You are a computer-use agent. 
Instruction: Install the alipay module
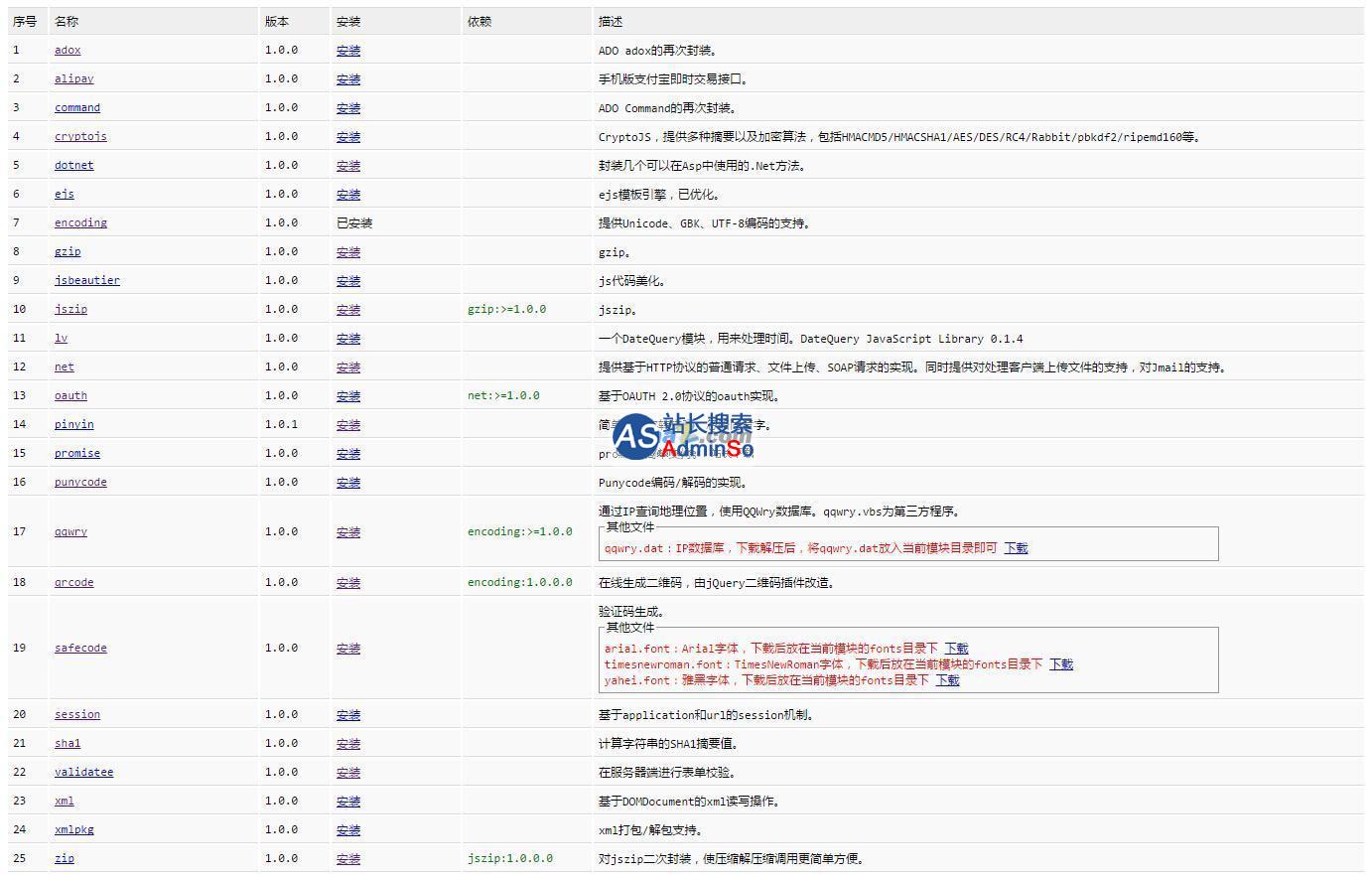[348, 78]
